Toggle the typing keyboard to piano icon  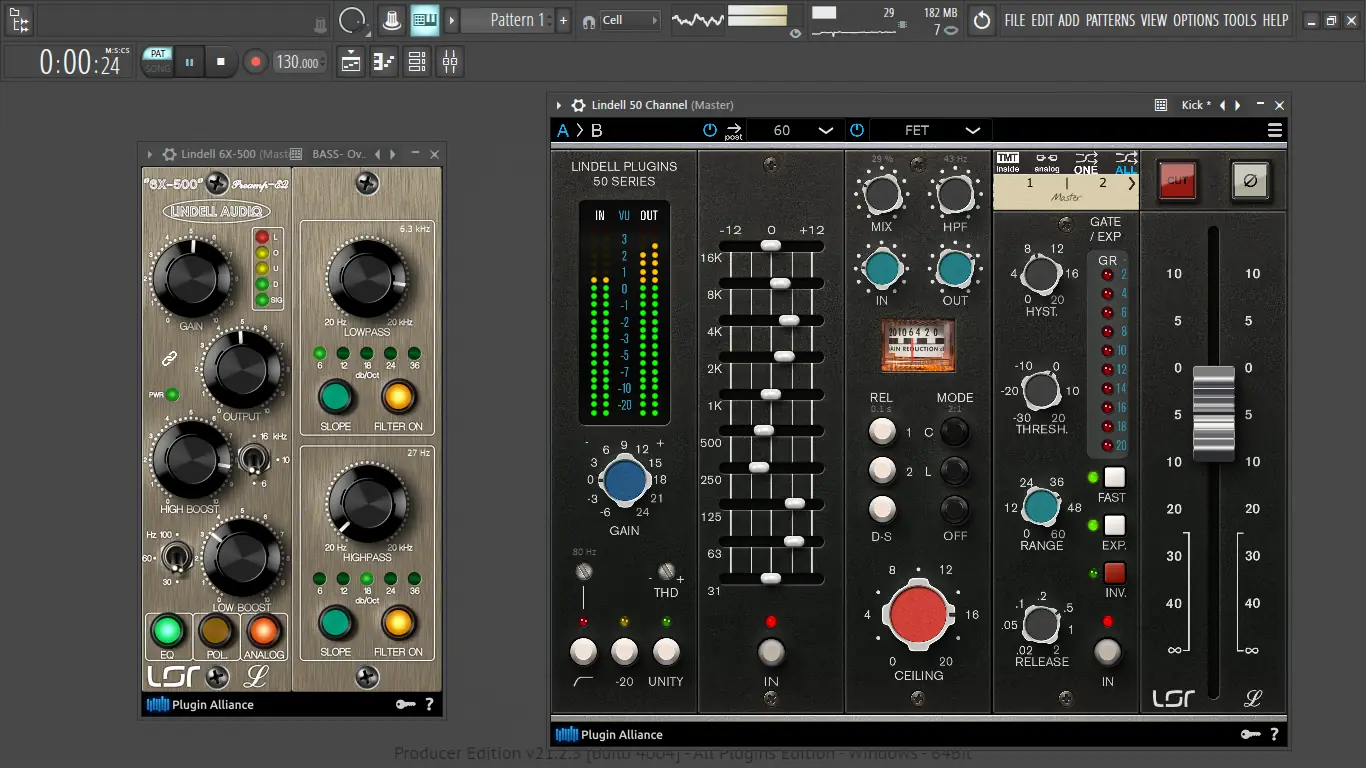[x=424, y=20]
